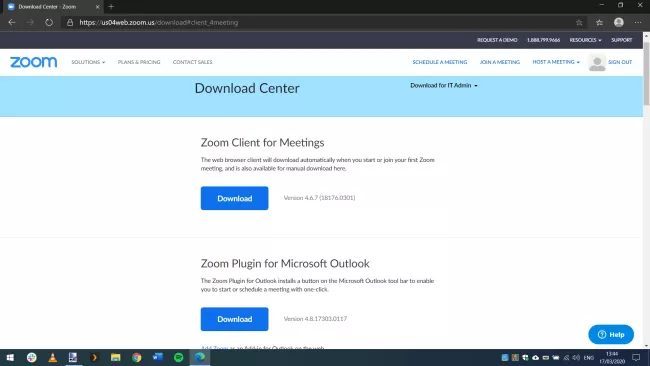Open the browser profile avatar icon
This screenshot has width=650, height=366.
point(619,22)
